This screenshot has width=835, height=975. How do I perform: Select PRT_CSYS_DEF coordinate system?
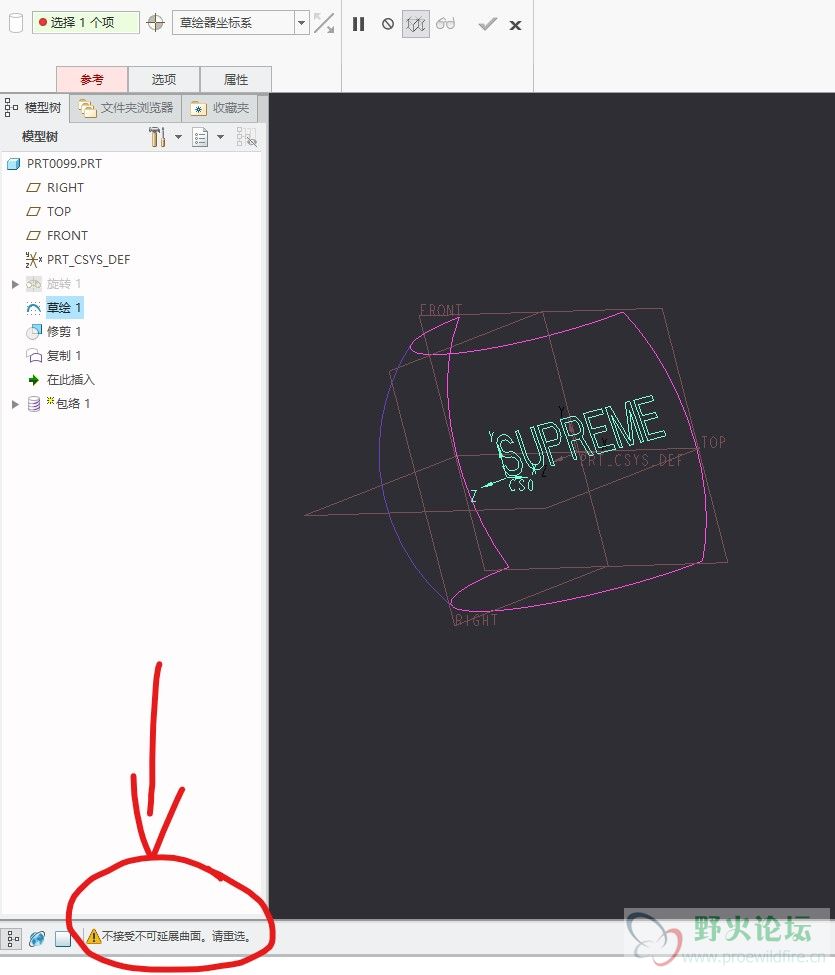[x=88, y=259]
